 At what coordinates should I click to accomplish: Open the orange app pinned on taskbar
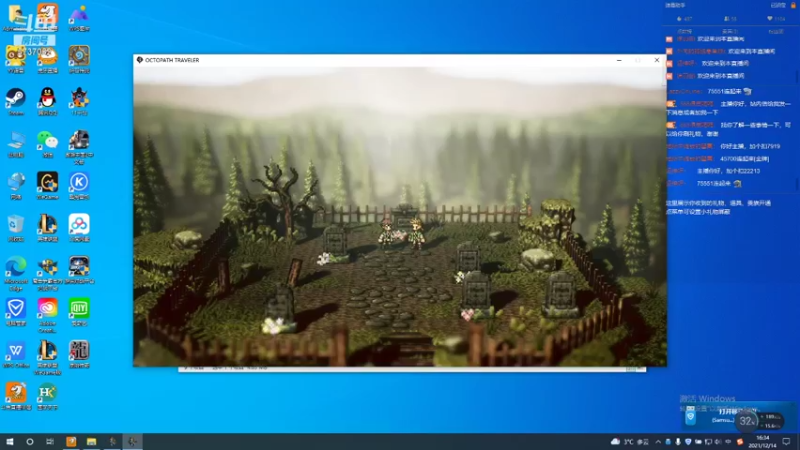[71, 441]
